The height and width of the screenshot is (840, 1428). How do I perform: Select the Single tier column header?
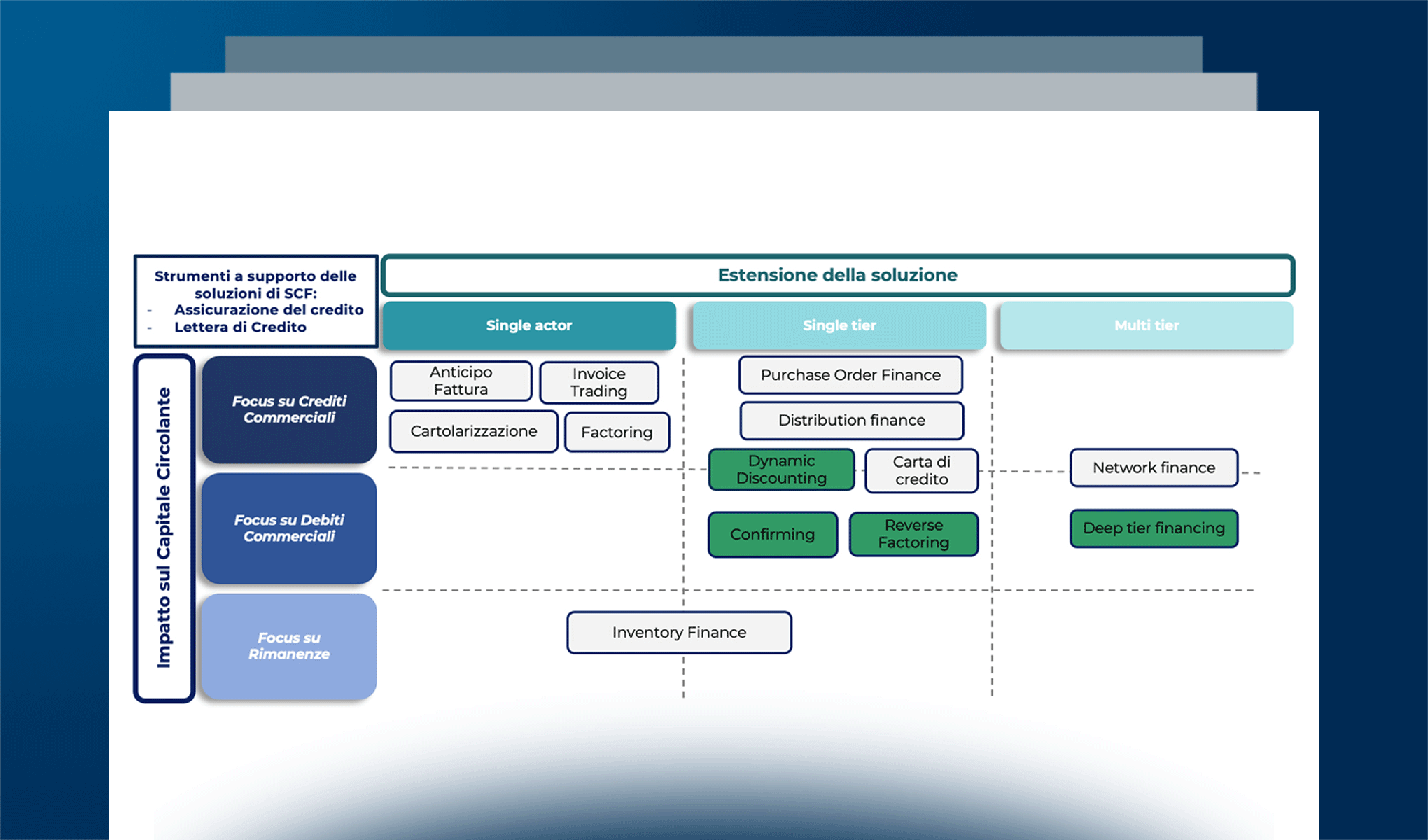pyautogui.click(x=839, y=325)
